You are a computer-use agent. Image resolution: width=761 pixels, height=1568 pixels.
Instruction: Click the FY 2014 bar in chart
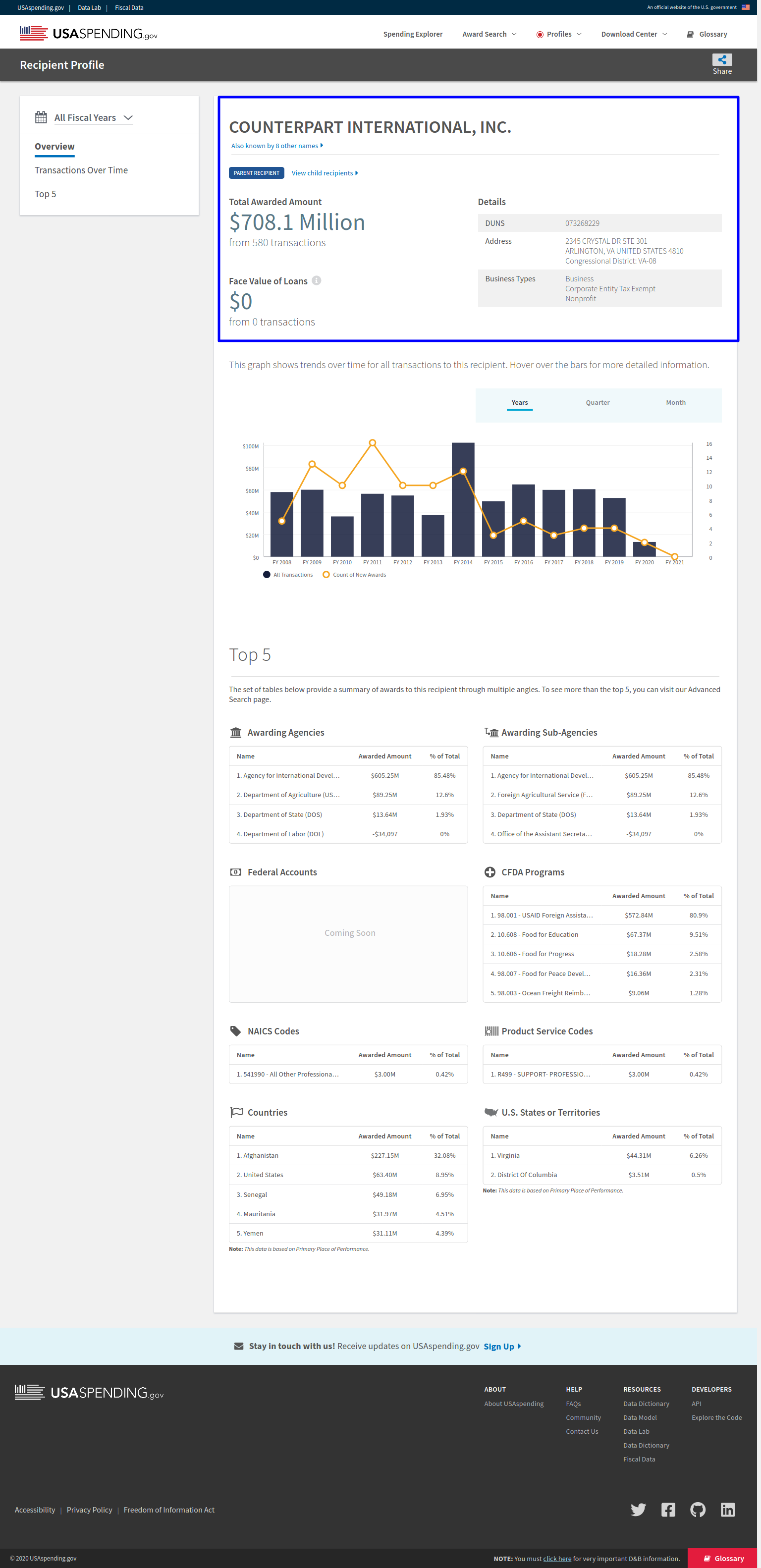[463, 499]
